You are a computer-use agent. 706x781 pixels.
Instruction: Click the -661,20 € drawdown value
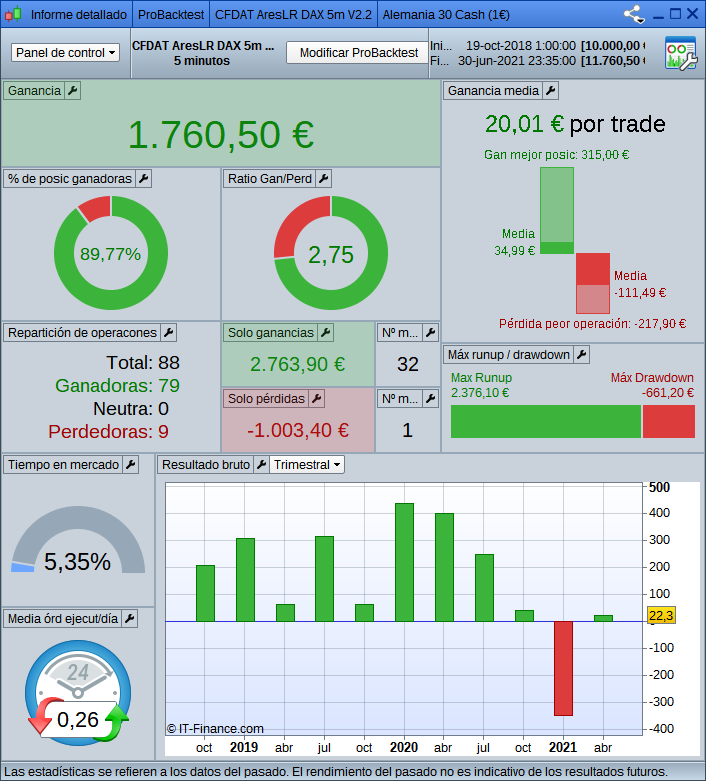668,393
